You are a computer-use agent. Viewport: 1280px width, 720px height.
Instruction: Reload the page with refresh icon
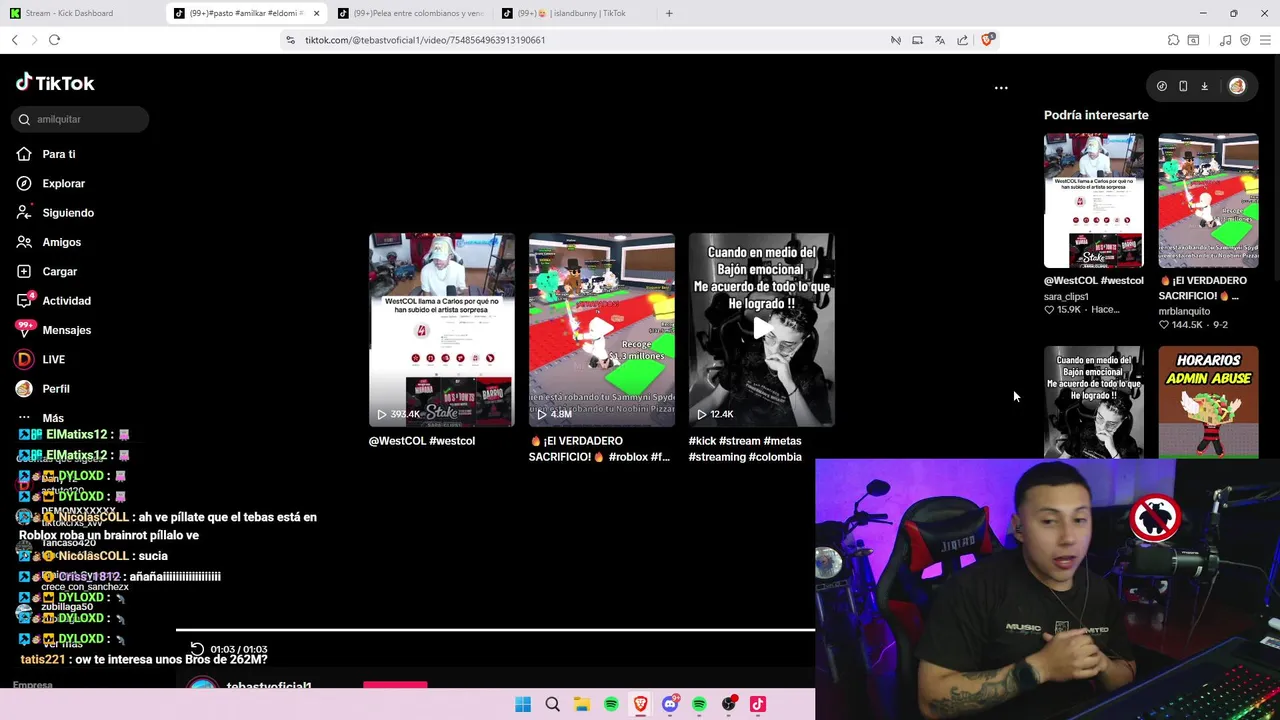(54, 40)
